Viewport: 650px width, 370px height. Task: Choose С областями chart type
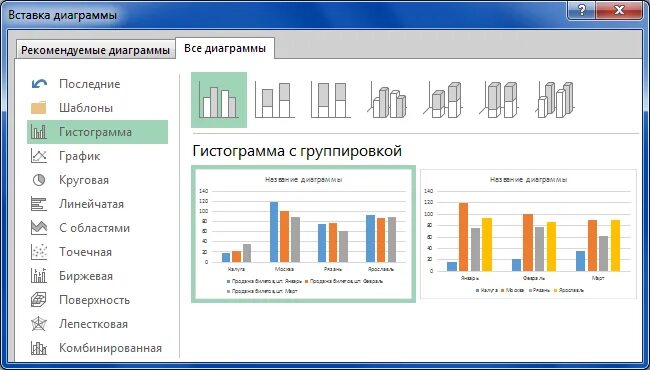(x=97, y=228)
